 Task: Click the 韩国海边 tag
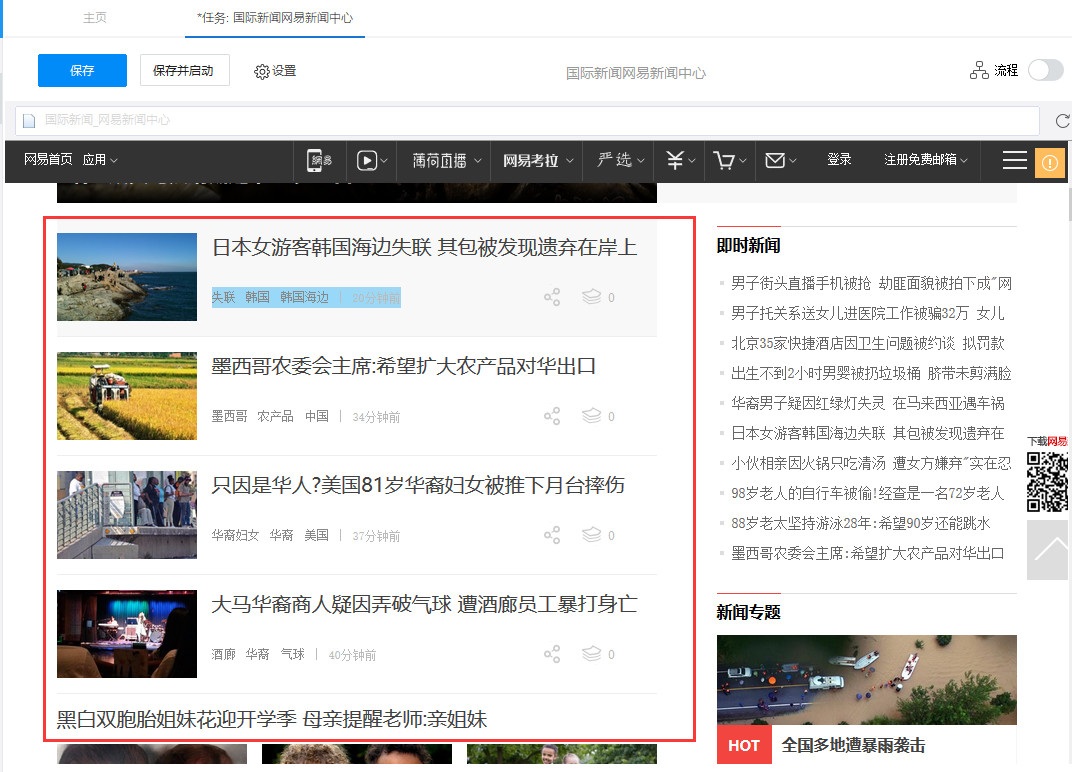click(x=304, y=297)
